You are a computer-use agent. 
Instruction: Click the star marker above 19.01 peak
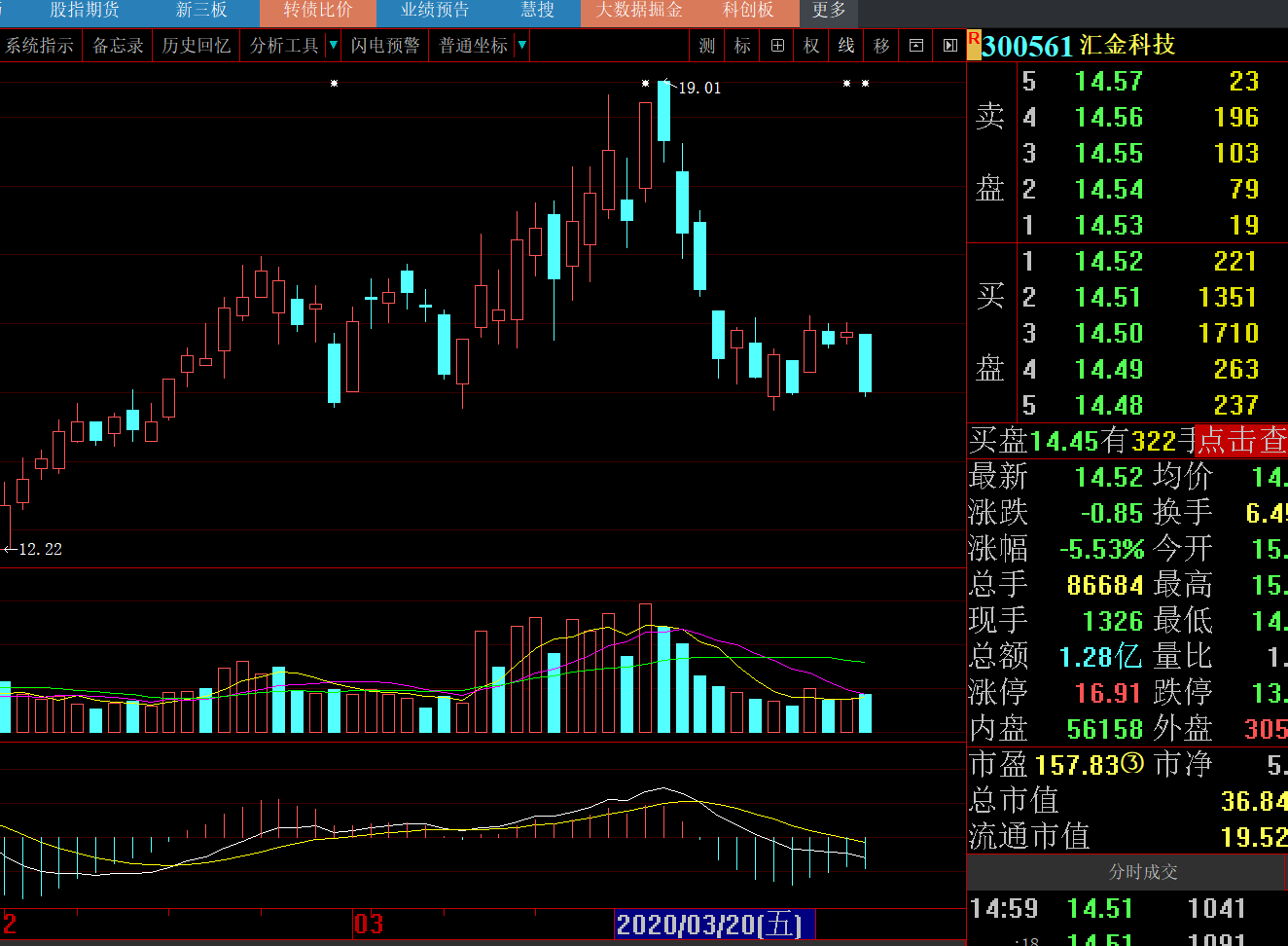pos(645,84)
